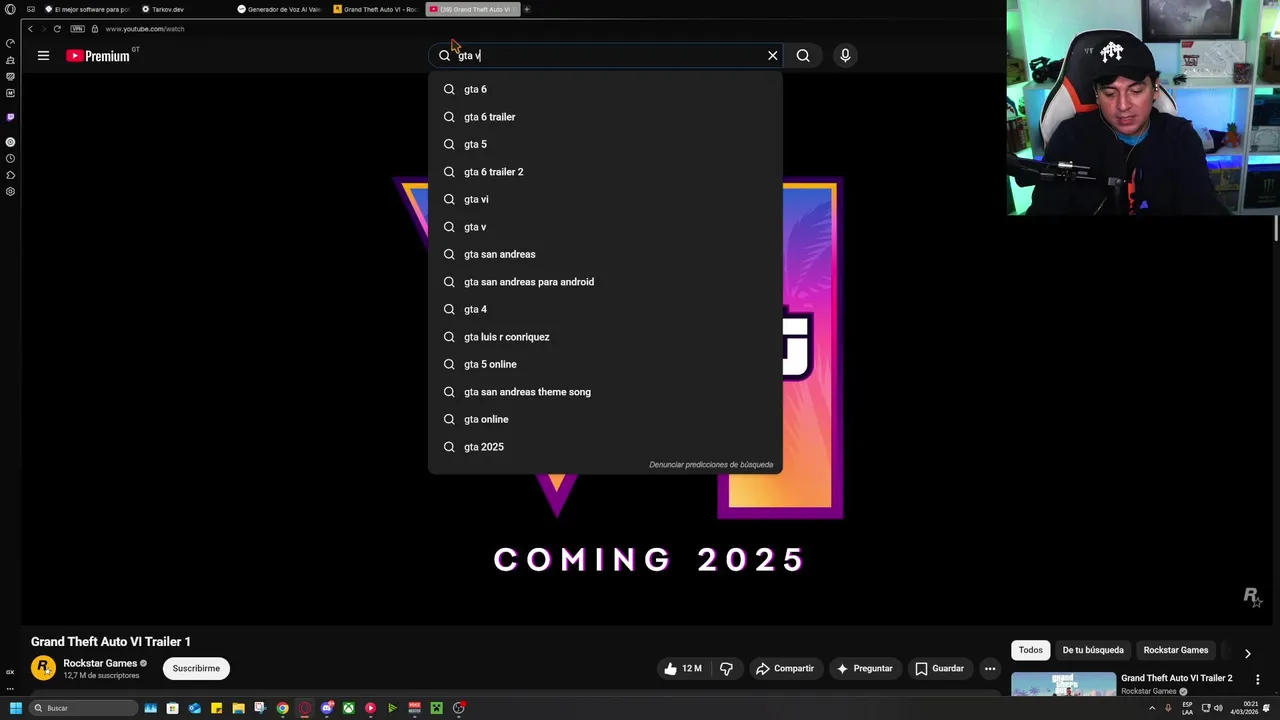Viewport: 1280px width, 720px height.
Task: Clear the search box with X
Action: click(772, 56)
